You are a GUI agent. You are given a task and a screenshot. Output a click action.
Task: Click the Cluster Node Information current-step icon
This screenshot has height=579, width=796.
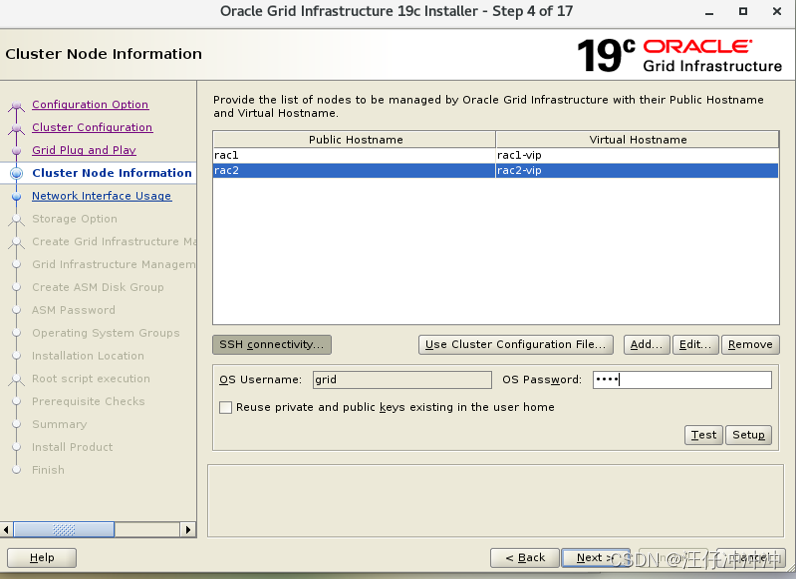16,173
